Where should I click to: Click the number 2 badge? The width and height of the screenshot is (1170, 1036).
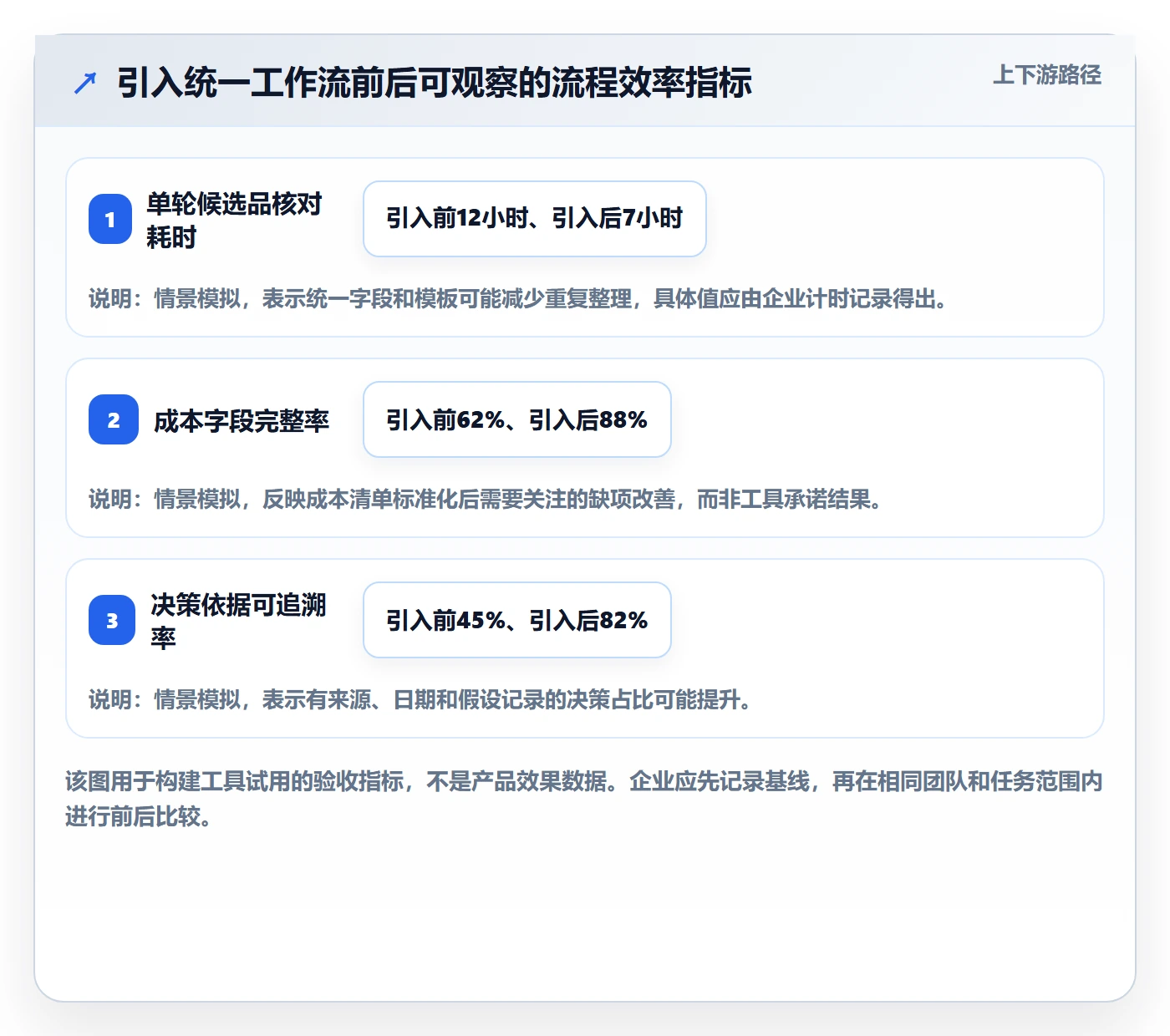[114, 419]
